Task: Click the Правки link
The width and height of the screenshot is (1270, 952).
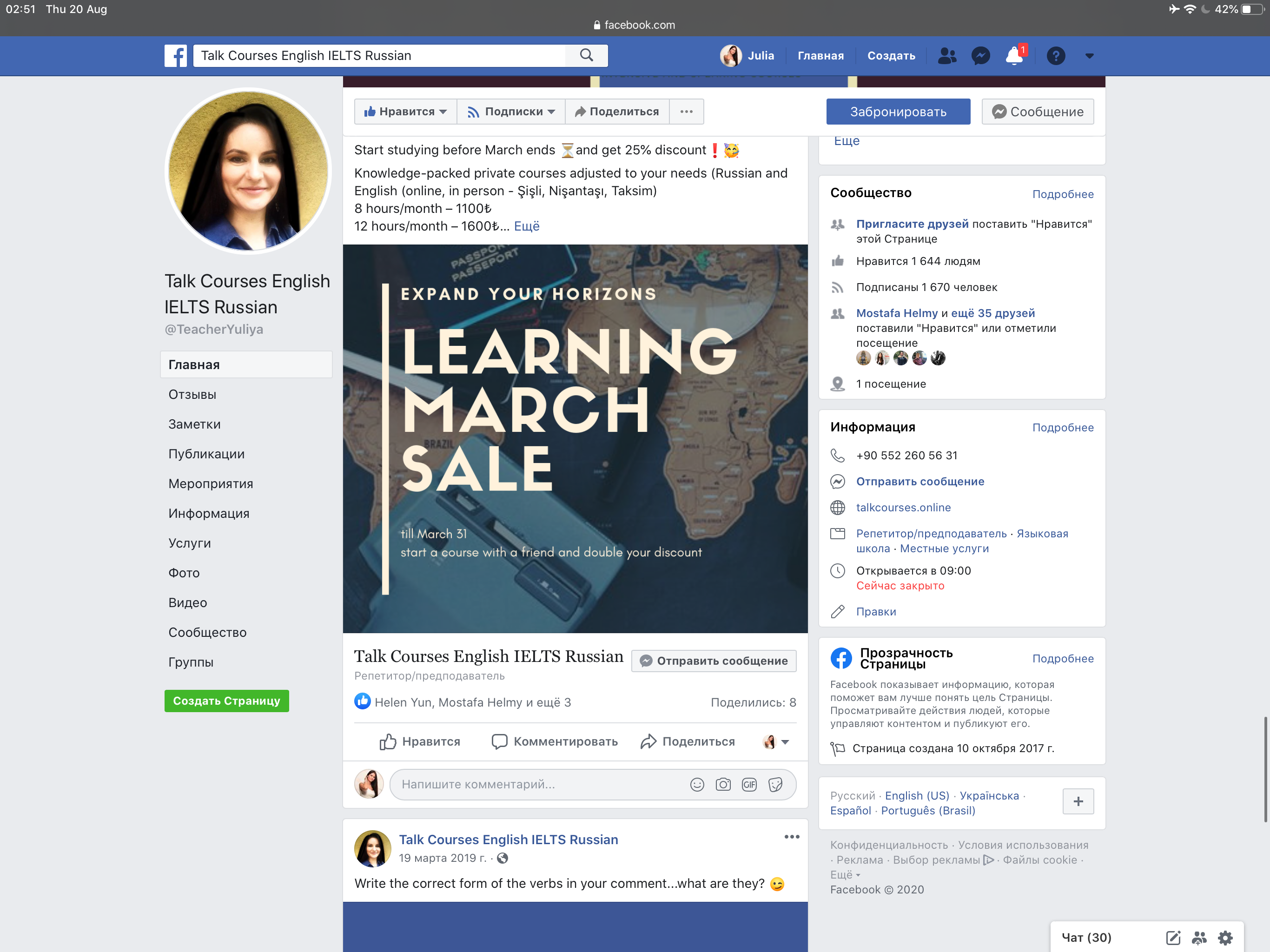Action: click(876, 612)
